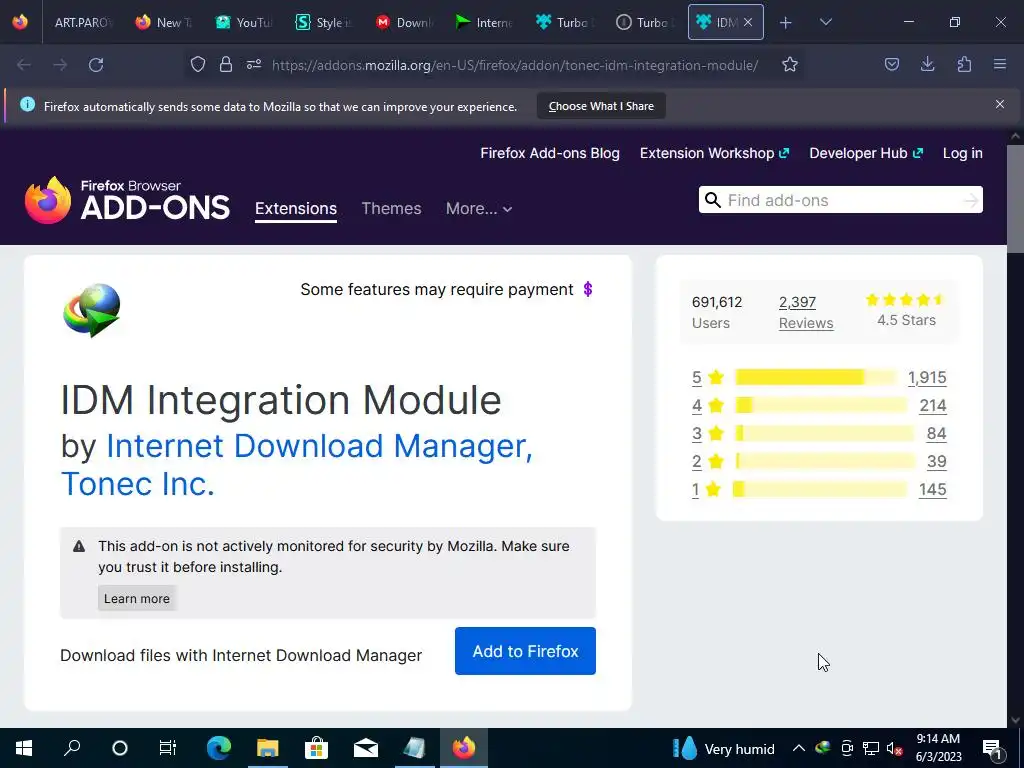The image size is (1024, 768).
Task: Bookmark this page with the star icon
Action: tap(790, 64)
